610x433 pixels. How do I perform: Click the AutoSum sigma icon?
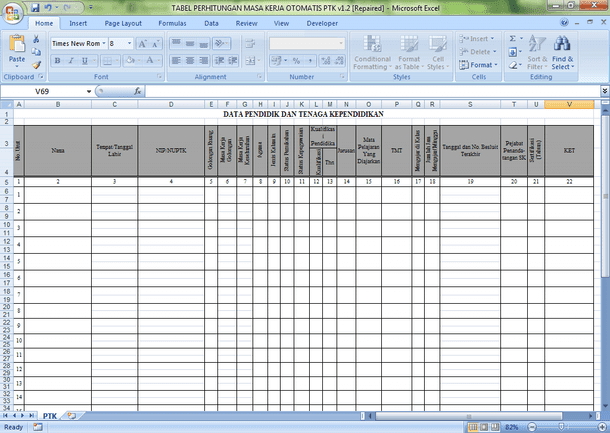tap(513, 39)
